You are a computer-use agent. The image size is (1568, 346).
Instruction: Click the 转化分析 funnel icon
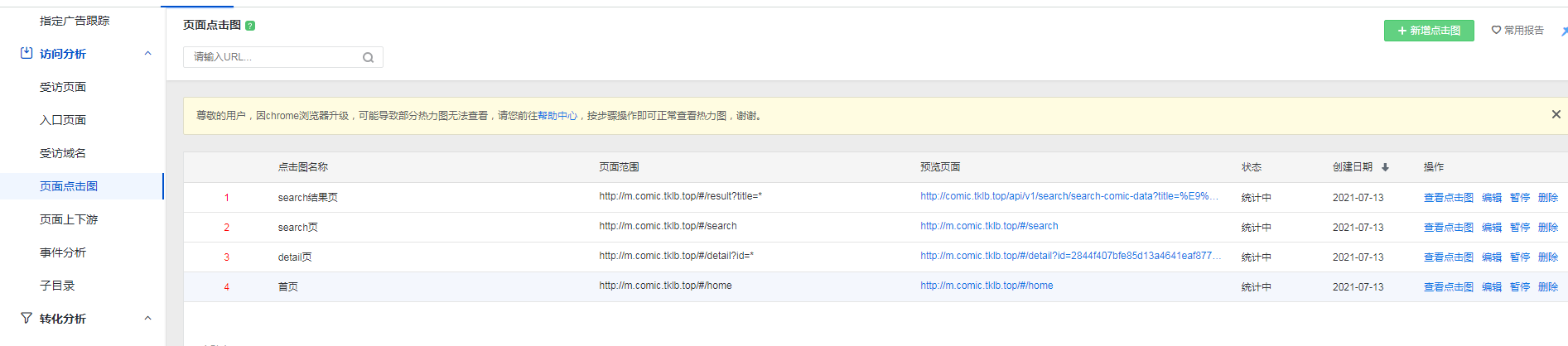27,318
